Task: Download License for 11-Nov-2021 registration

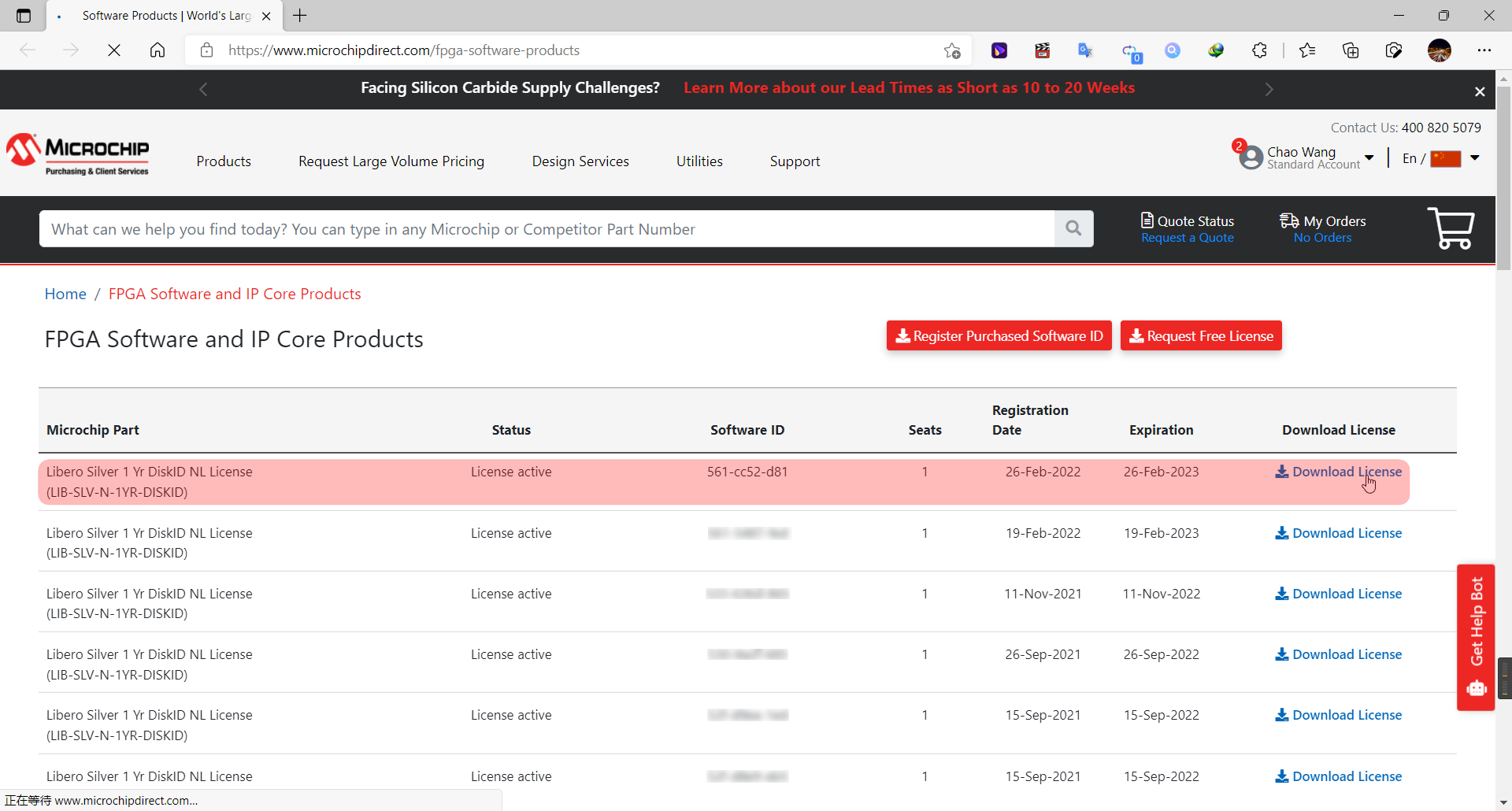Action: (x=1339, y=594)
